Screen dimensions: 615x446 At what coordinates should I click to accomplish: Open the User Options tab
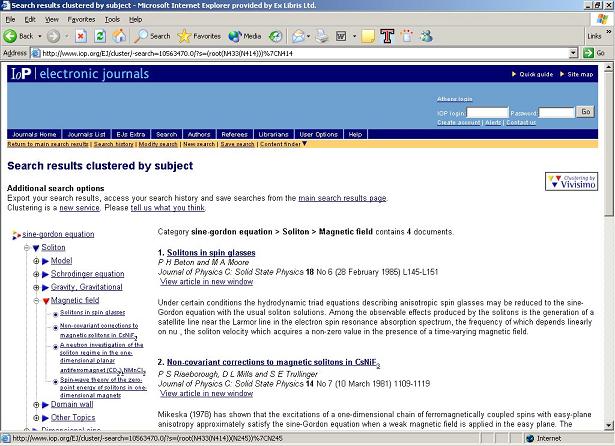tap(318, 134)
